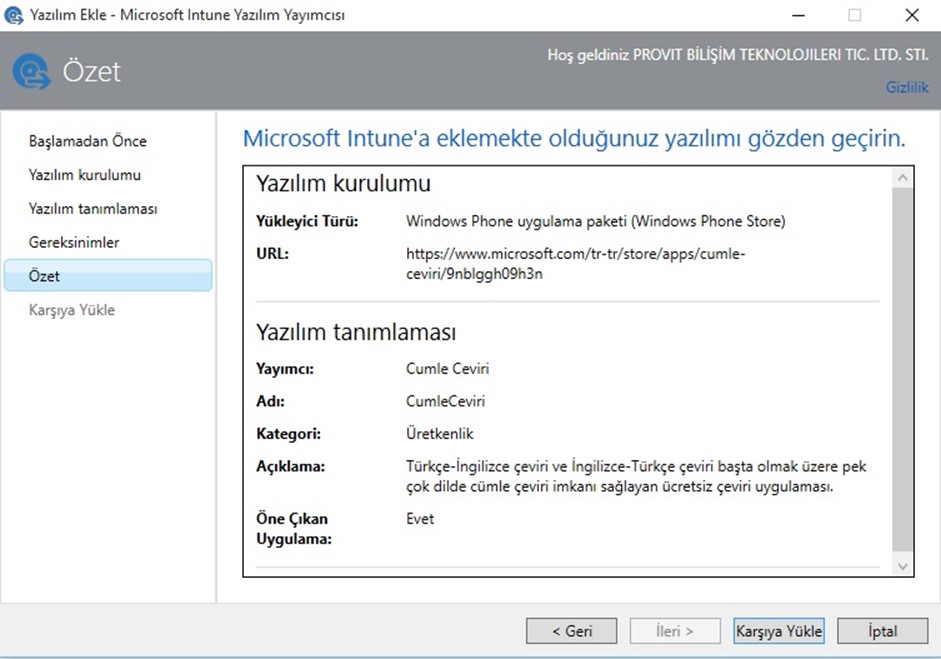Click the summary scrollbar up arrow
This screenshot has height=659, width=941.
tap(903, 178)
